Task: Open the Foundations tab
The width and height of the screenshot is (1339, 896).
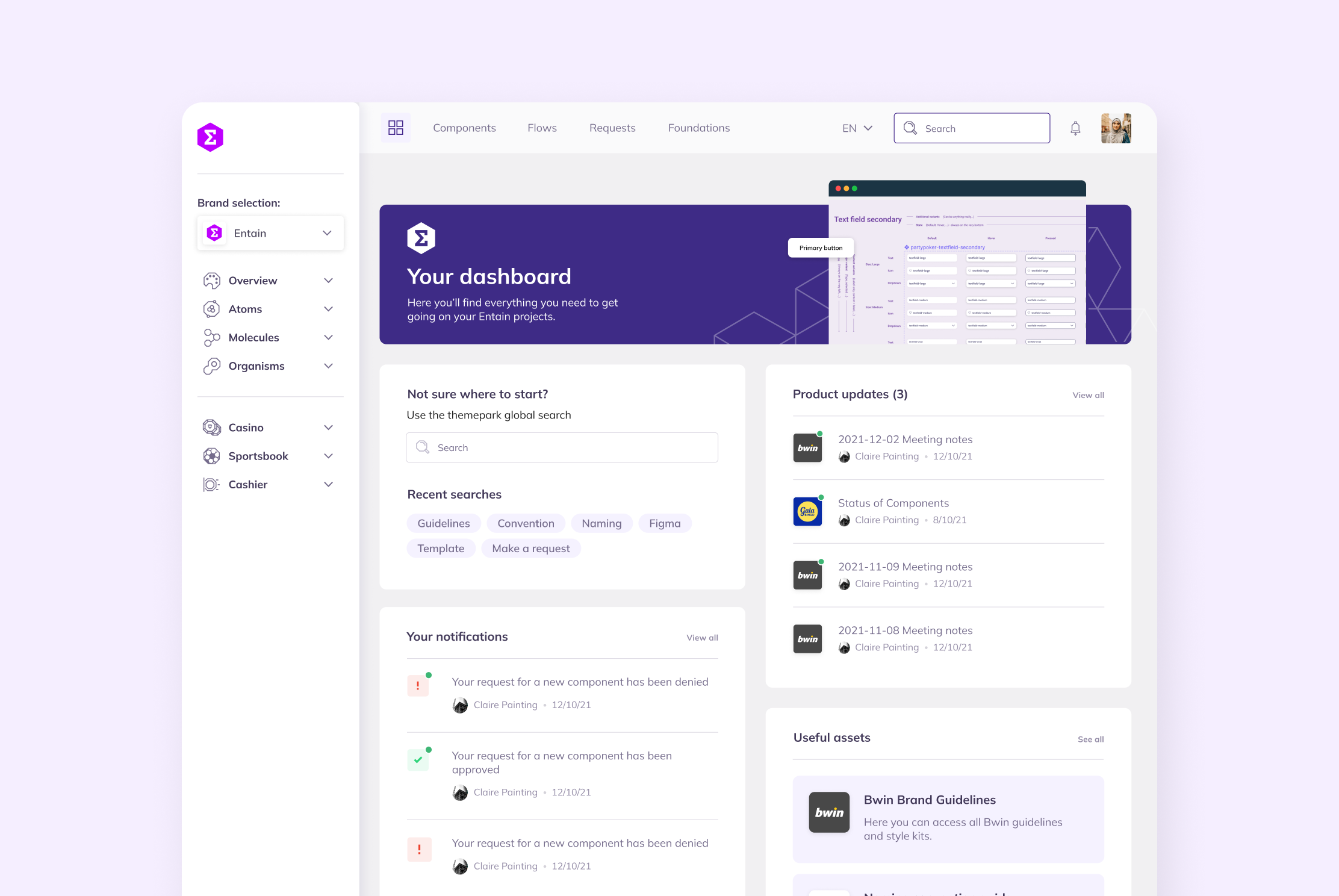Action: (x=698, y=128)
